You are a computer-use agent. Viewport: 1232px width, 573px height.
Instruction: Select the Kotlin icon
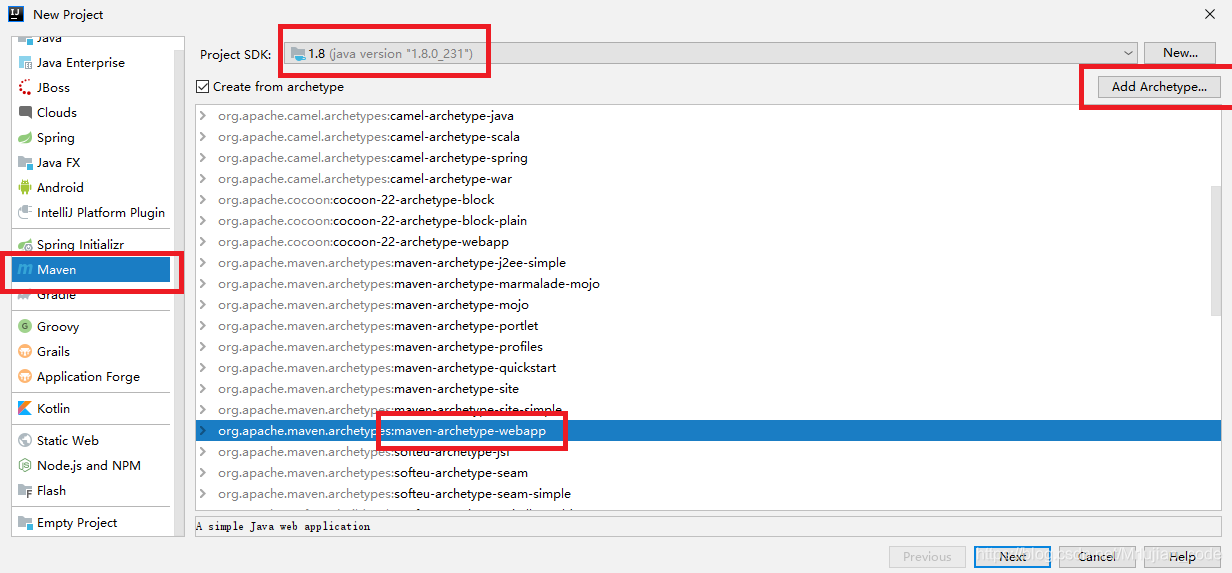tap(25, 409)
